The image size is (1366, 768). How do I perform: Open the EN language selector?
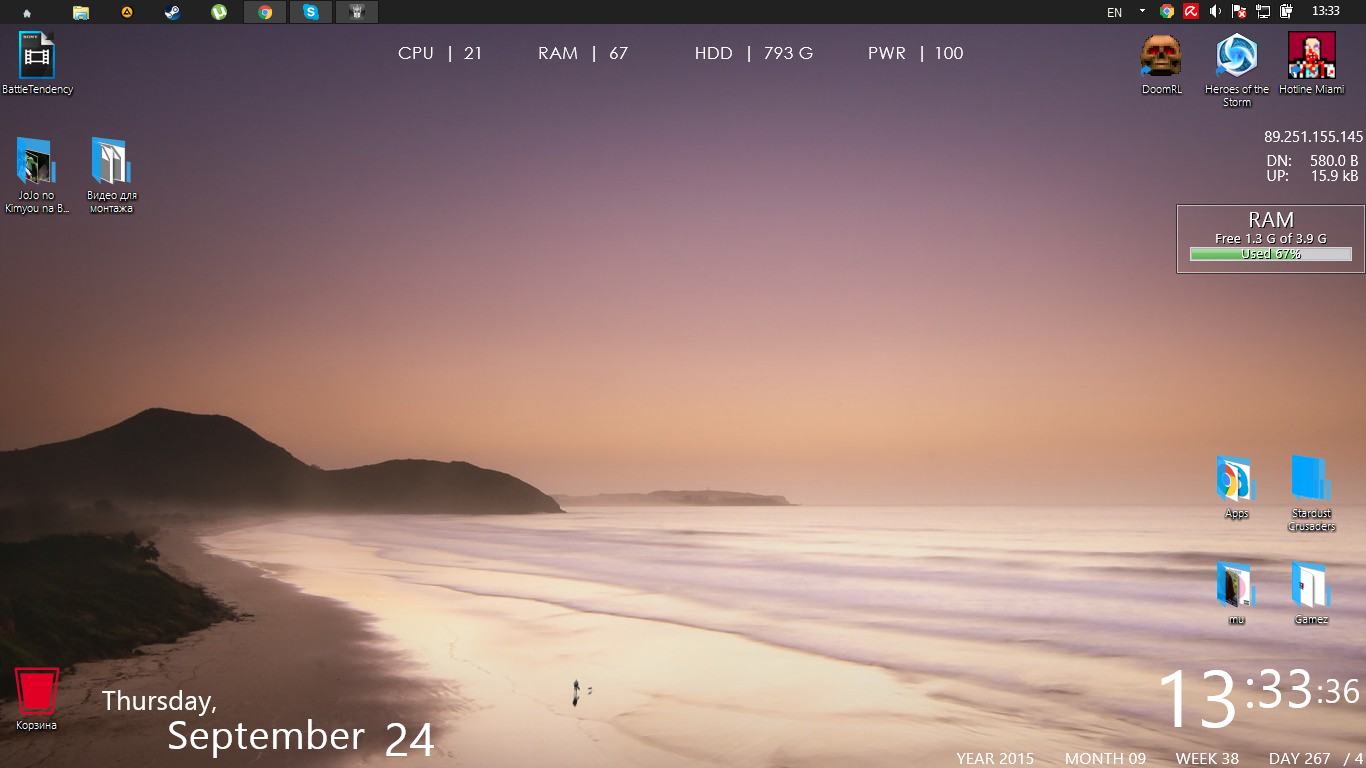point(1114,12)
